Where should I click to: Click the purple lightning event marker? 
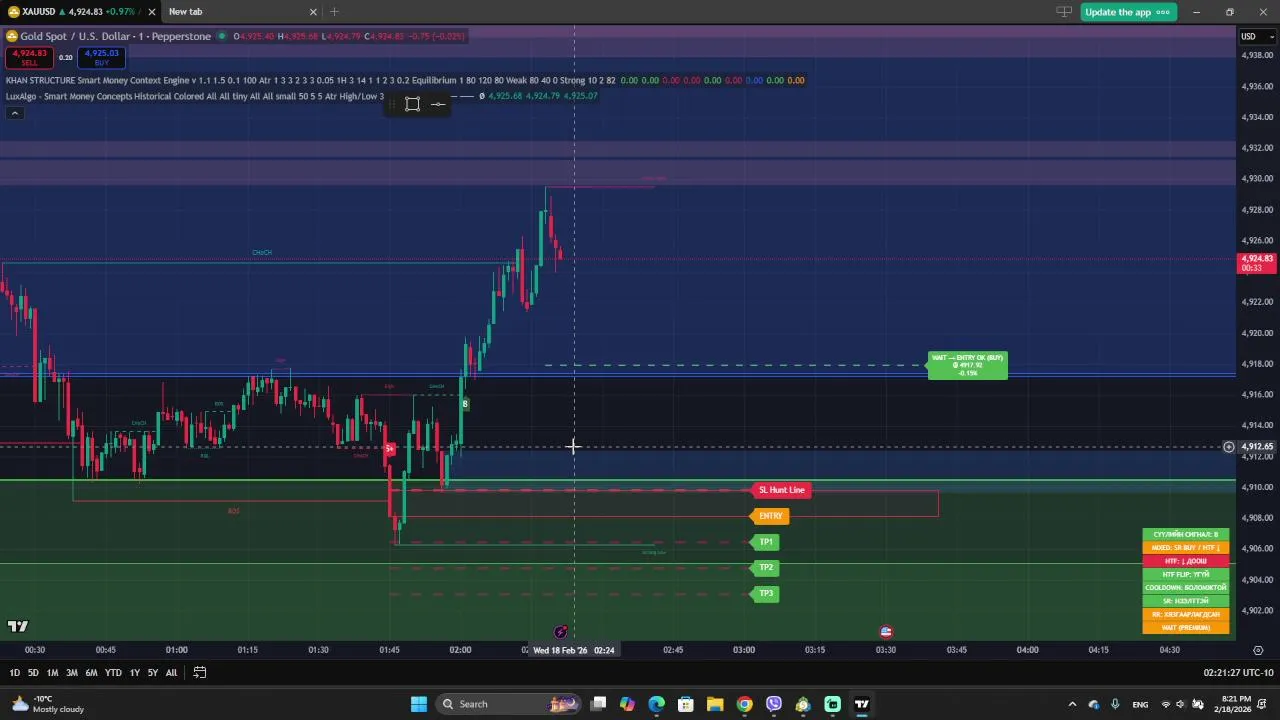click(x=561, y=631)
